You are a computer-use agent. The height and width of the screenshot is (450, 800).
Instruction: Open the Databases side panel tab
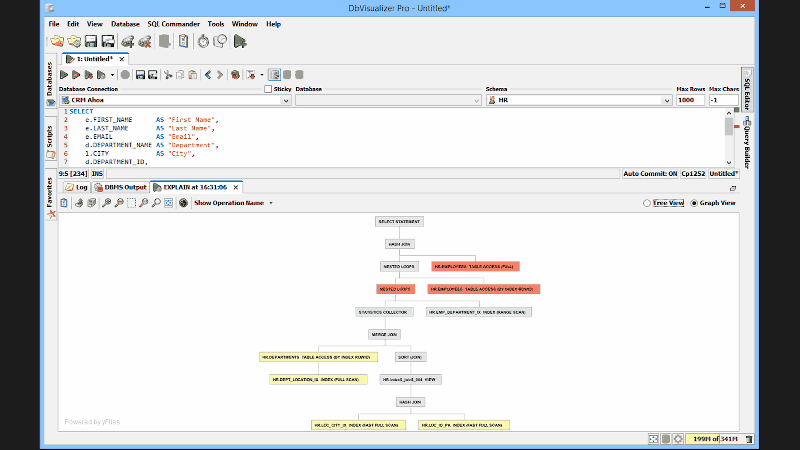[x=50, y=83]
